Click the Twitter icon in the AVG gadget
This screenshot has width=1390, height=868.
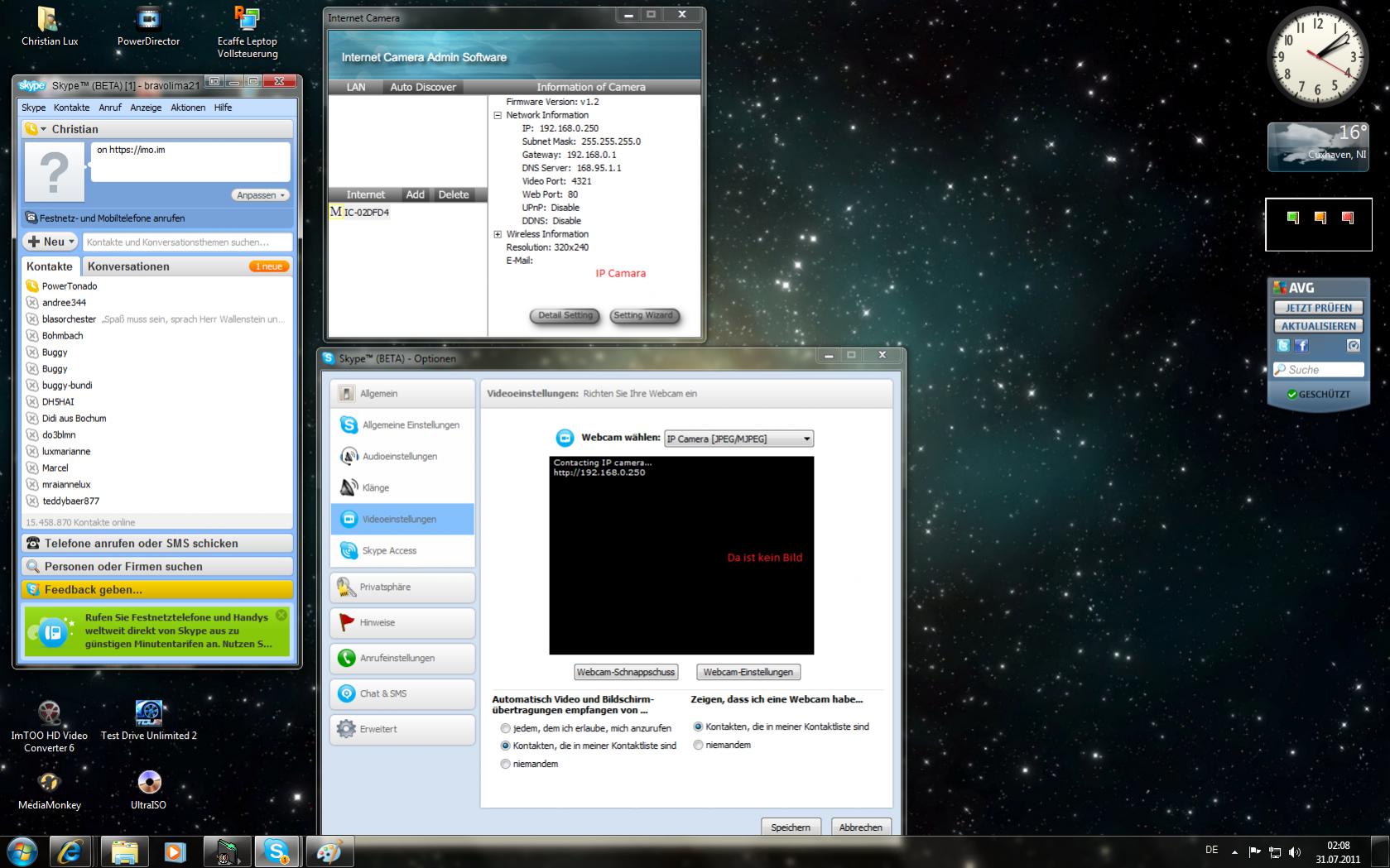(1283, 346)
